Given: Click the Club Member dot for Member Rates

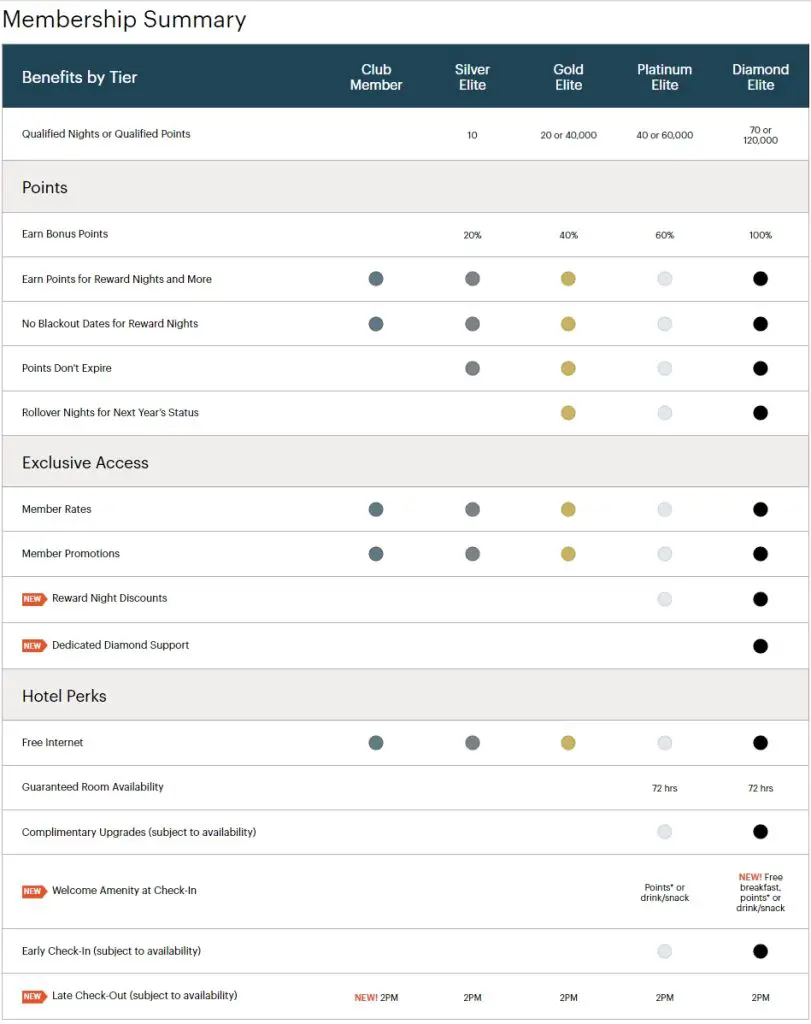Looking at the screenshot, I should click(x=376, y=509).
